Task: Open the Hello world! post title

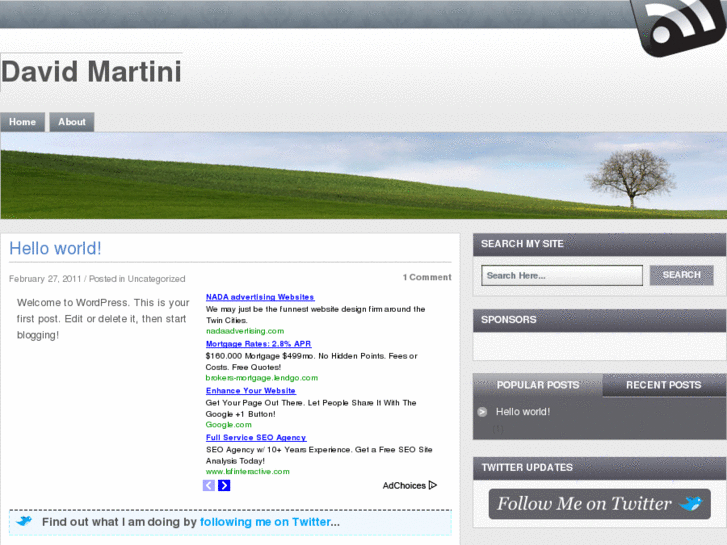Action: point(55,248)
